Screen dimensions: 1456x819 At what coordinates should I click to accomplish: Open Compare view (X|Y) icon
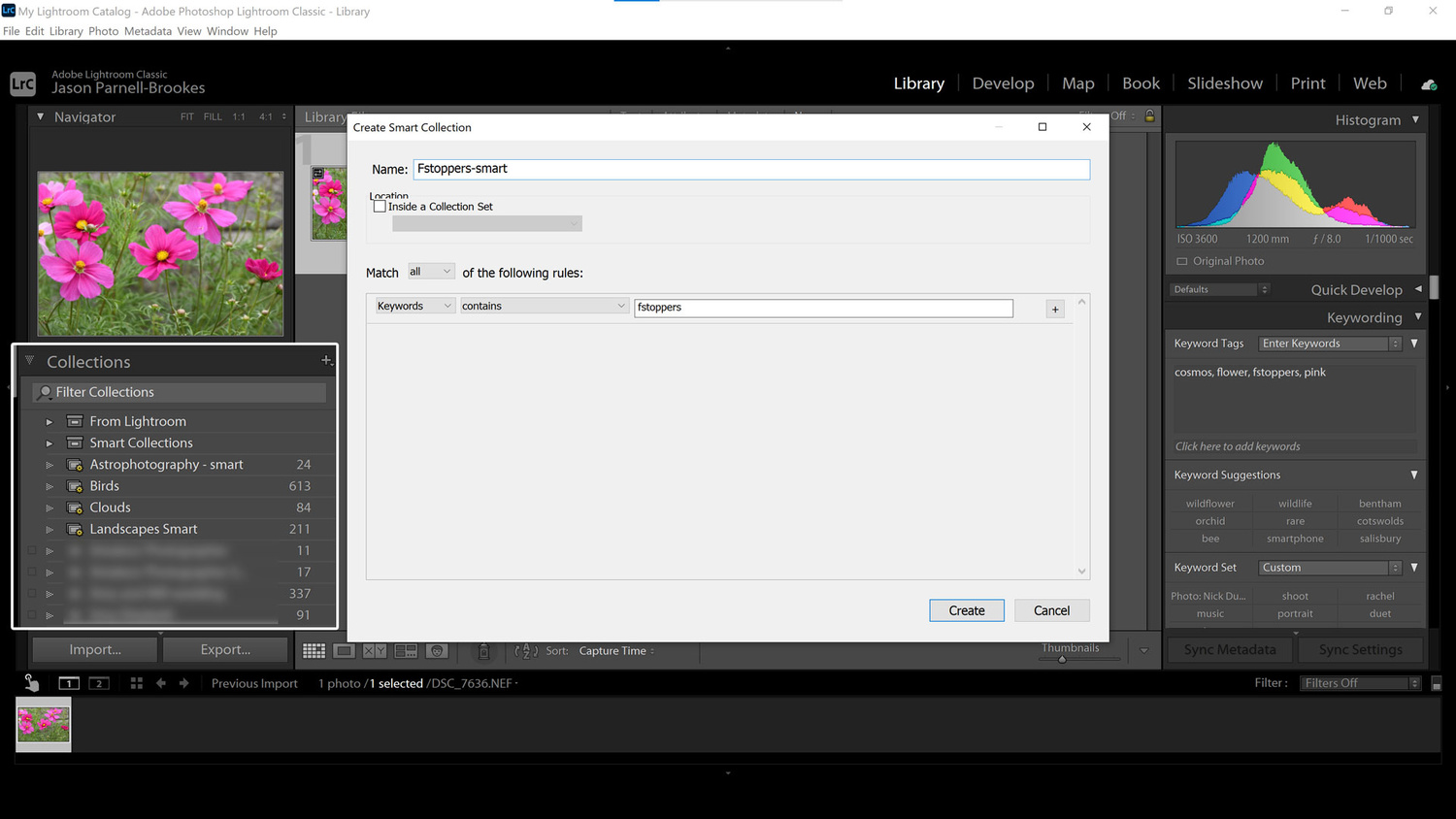tap(375, 651)
